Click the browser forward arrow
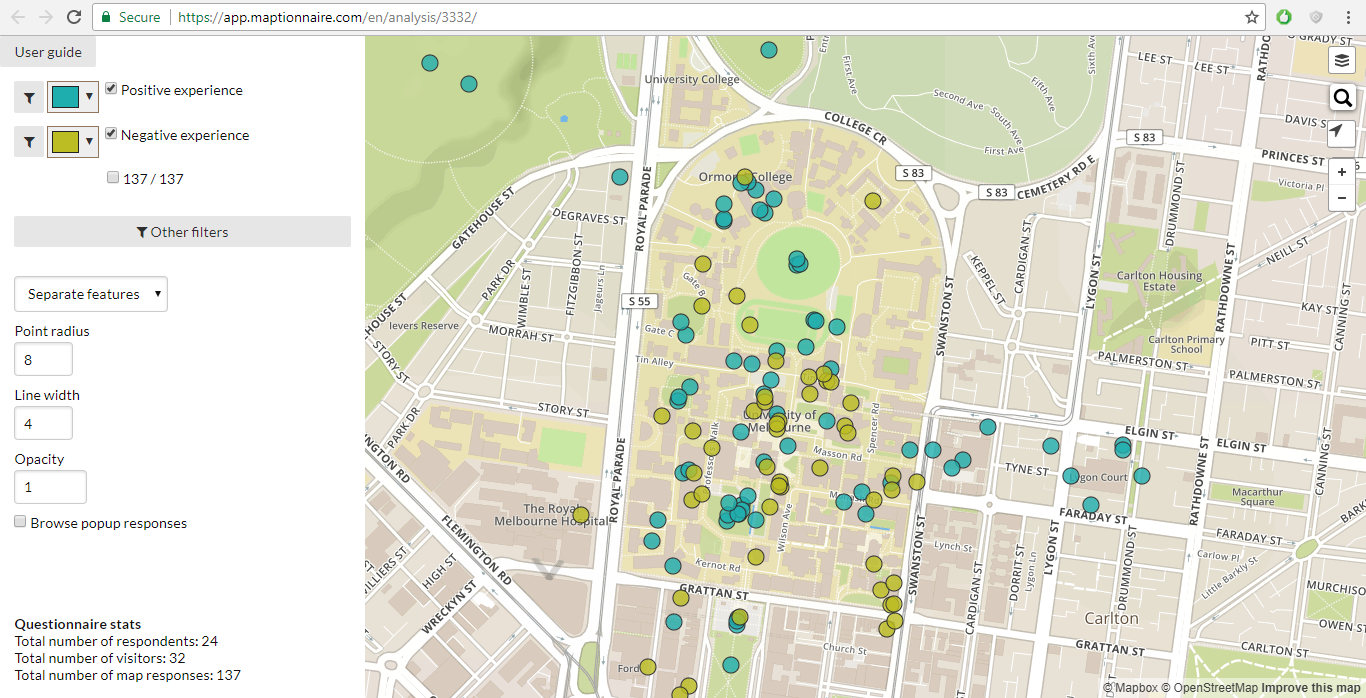 point(45,17)
